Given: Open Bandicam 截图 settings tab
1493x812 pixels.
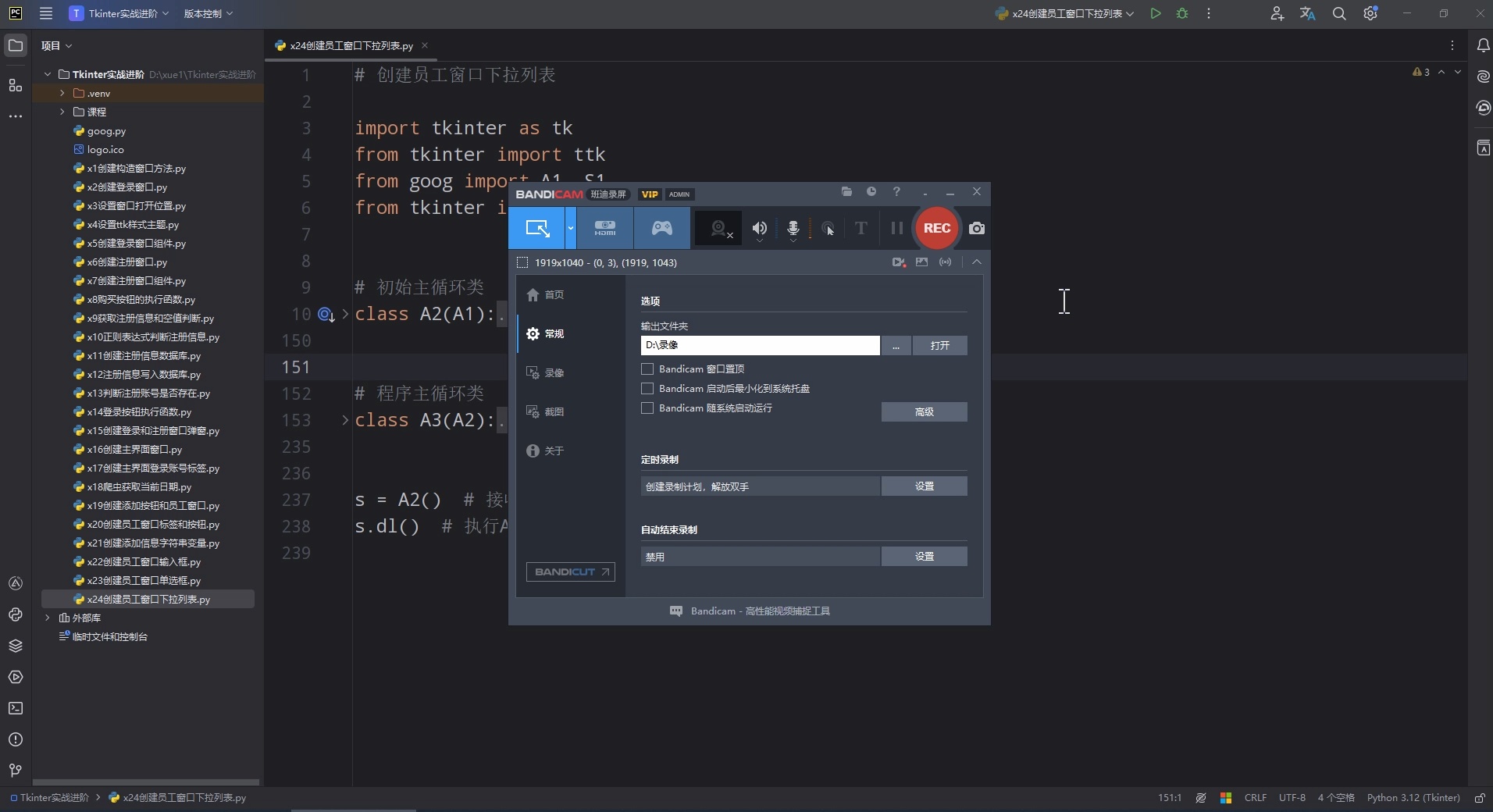Looking at the screenshot, I should point(545,411).
